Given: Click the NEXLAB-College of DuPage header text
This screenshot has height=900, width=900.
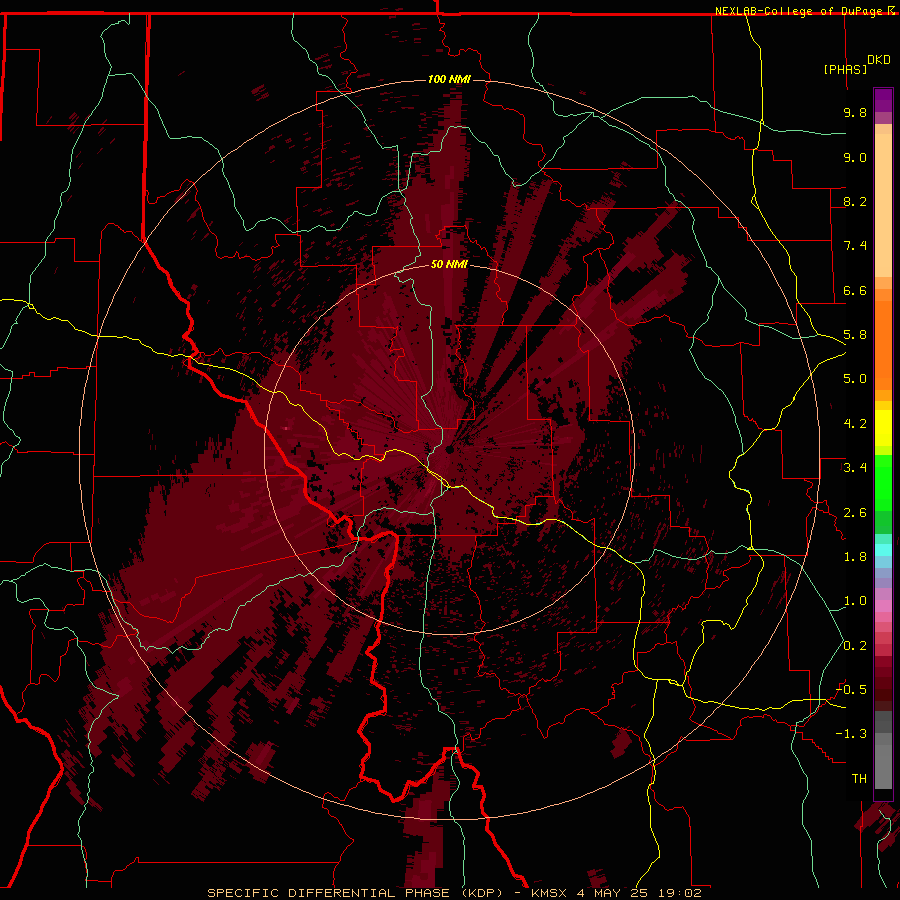Looking at the screenshot, I should click(x=799, y=11).
